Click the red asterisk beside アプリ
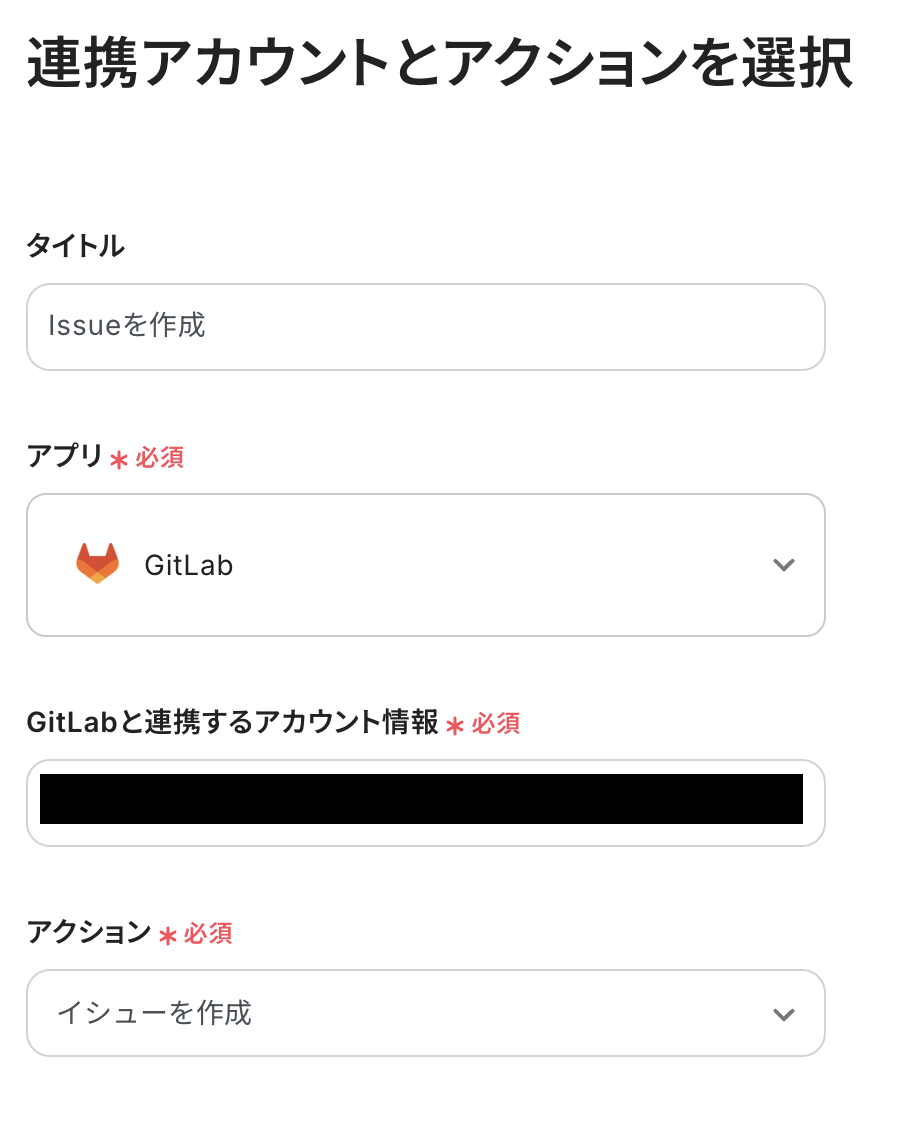 coord(119,459)
